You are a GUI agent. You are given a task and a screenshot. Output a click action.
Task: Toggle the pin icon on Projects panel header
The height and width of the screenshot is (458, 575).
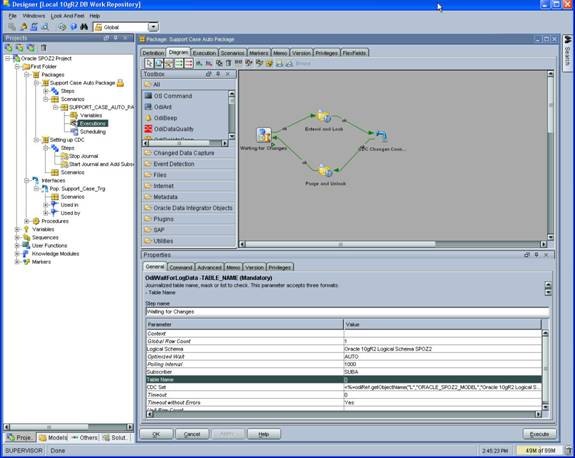pyautogui.click(x=116, y=38)
